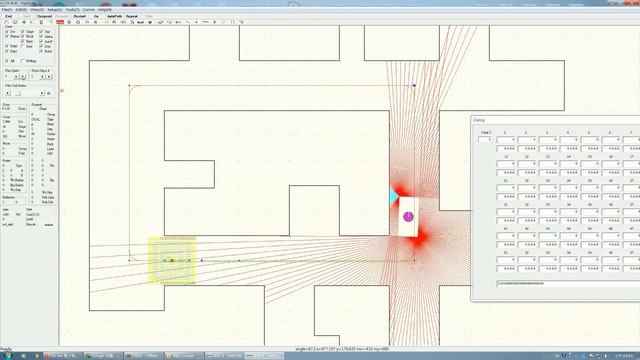Click the first icon in the toolbar
This screenshot has height=360, width=640.
6,22
